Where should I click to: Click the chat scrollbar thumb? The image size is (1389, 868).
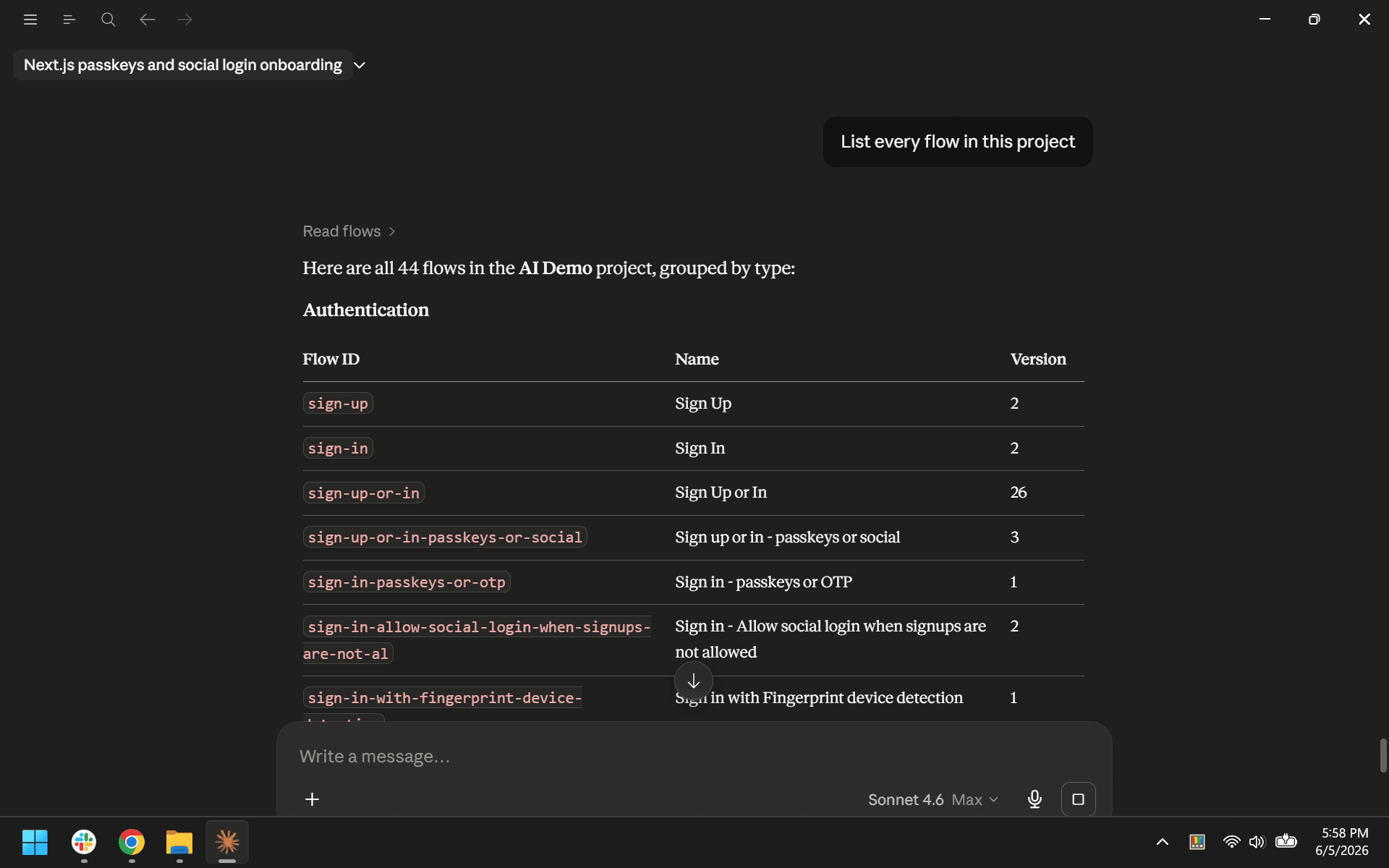(1382, 755)
